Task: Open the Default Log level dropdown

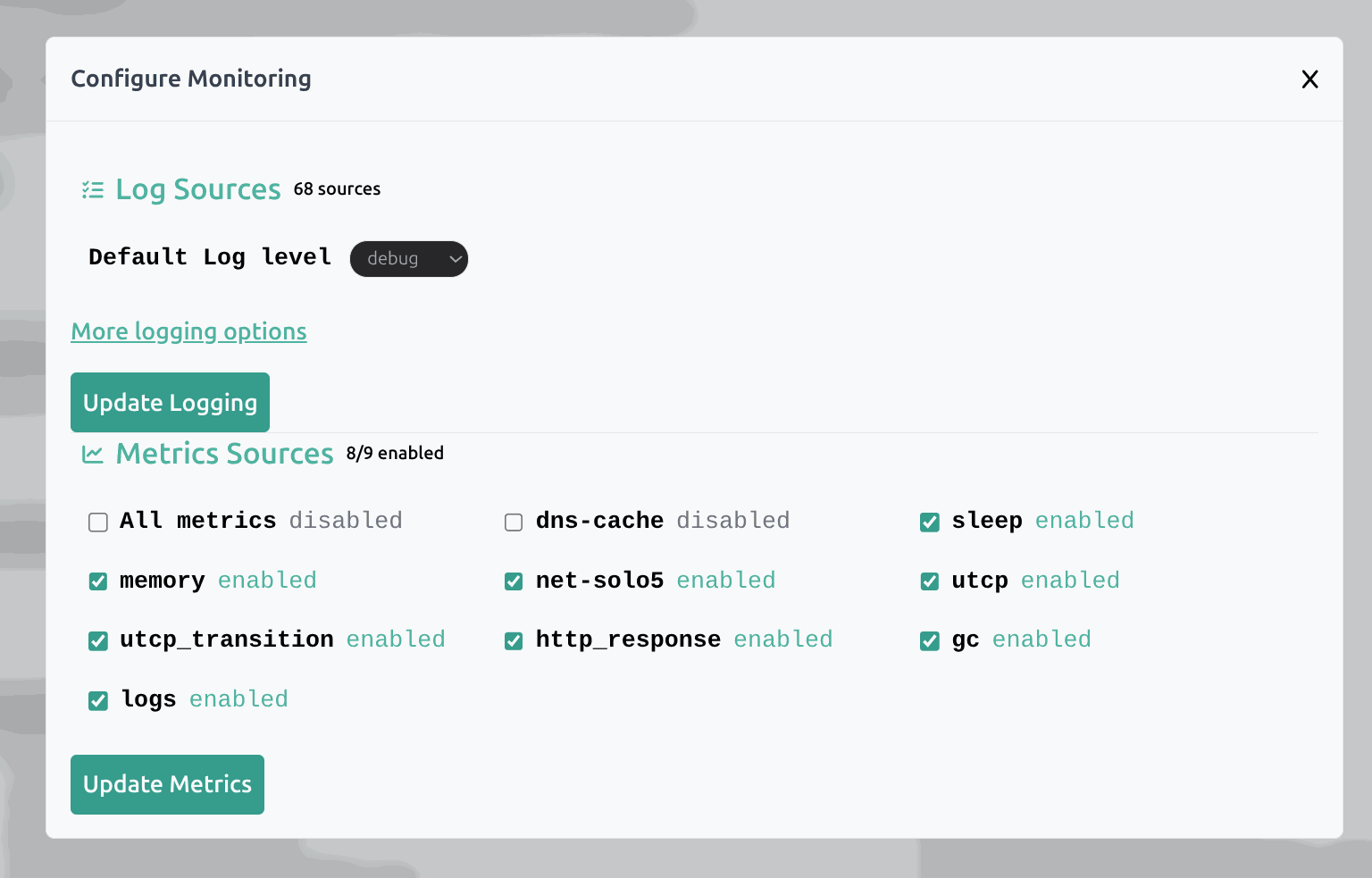Action: (x=409, y=259)
